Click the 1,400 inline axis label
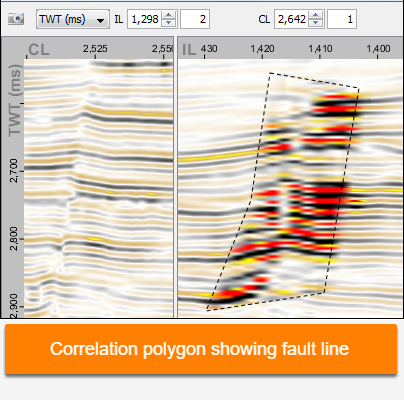 click(378, 49)
